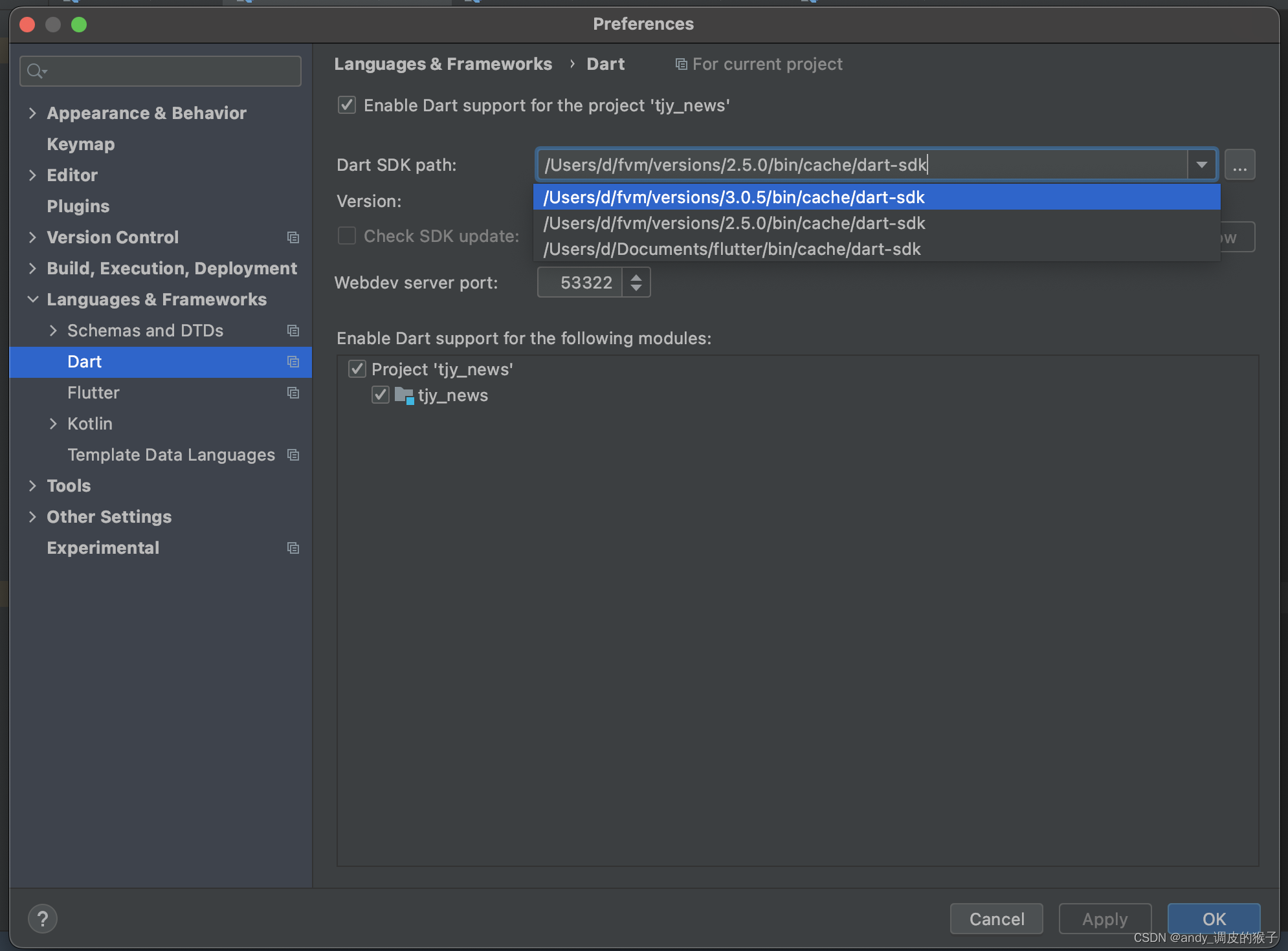Click into the preferences search field
The height and width of the screenshot is (951, 1288).
coord(161,71)
